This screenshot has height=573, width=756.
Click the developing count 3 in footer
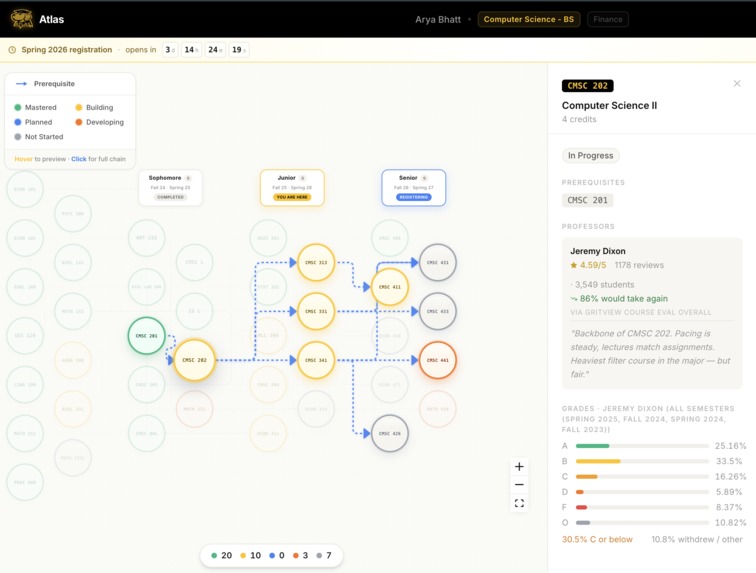300,555
